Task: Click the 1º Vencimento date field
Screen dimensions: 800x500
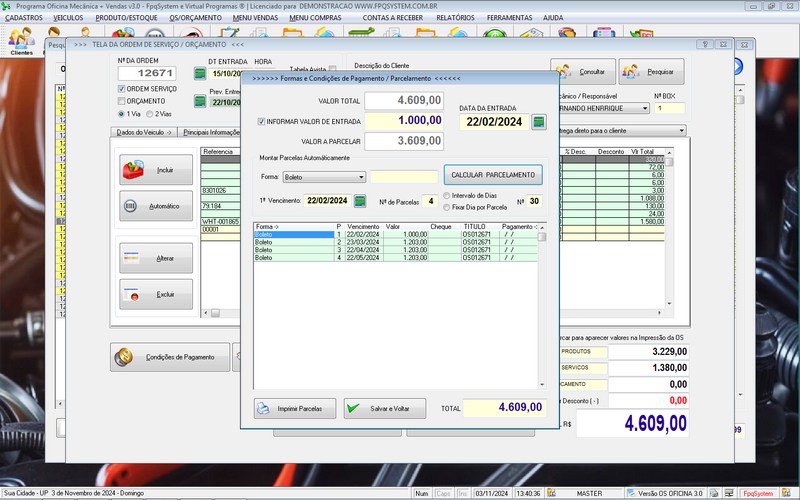Action: point(327,201)
